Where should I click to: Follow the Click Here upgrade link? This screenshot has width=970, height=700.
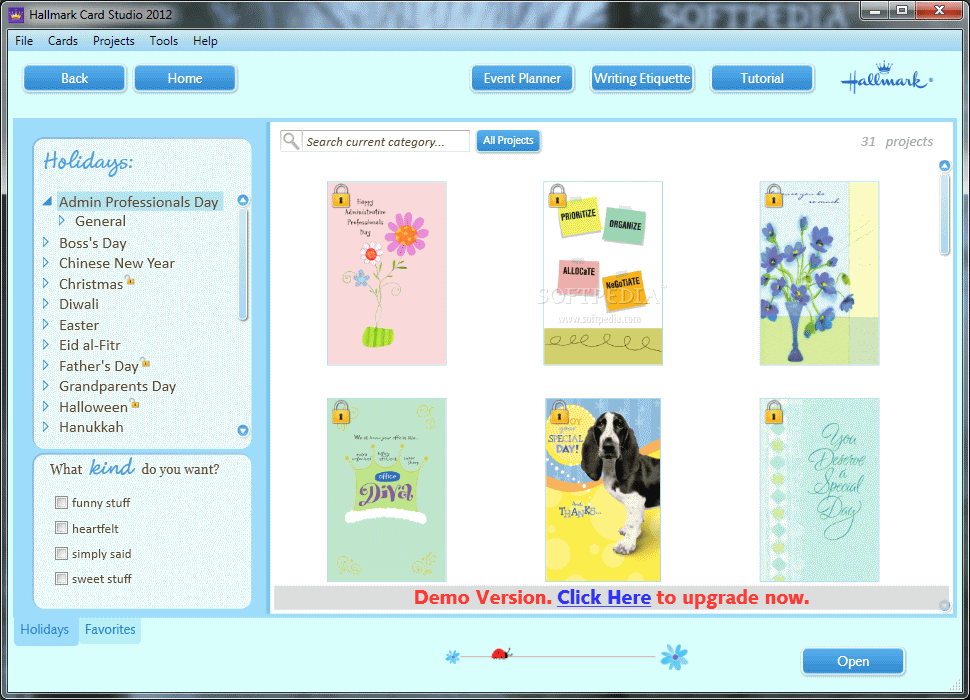604,597
